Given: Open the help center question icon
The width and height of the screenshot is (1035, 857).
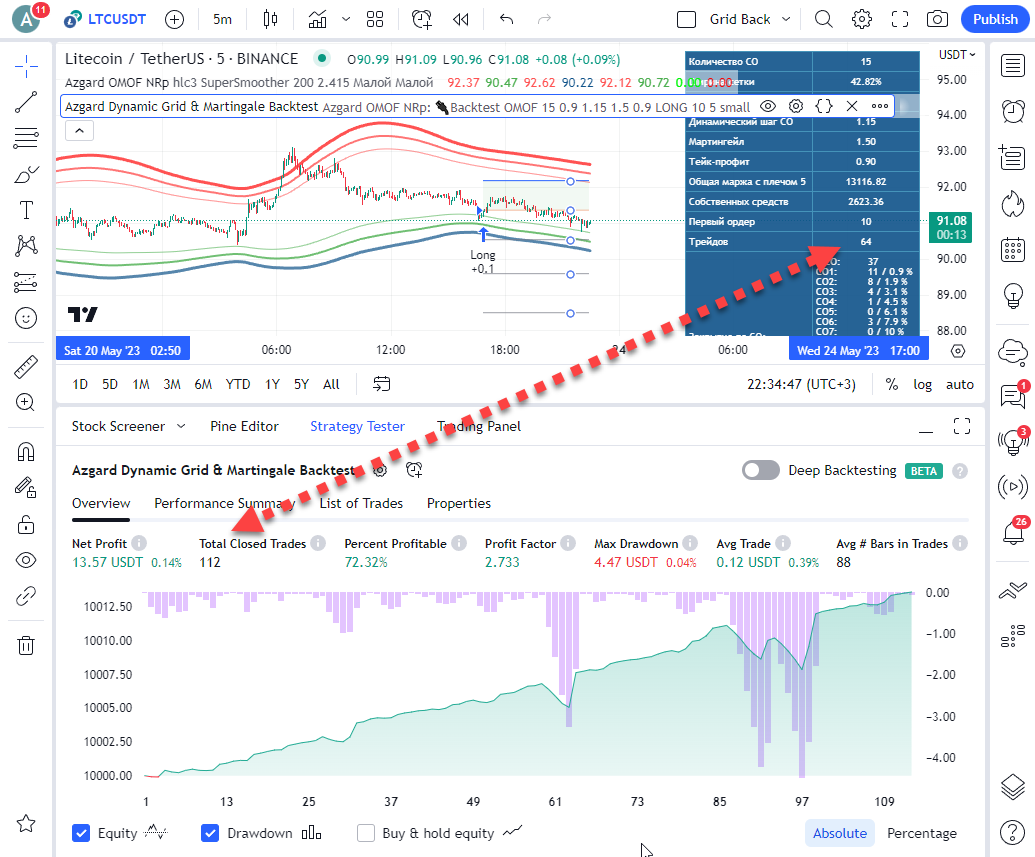Looking at the screenshot, I should pyautogui.click(x=1013, y=833).
